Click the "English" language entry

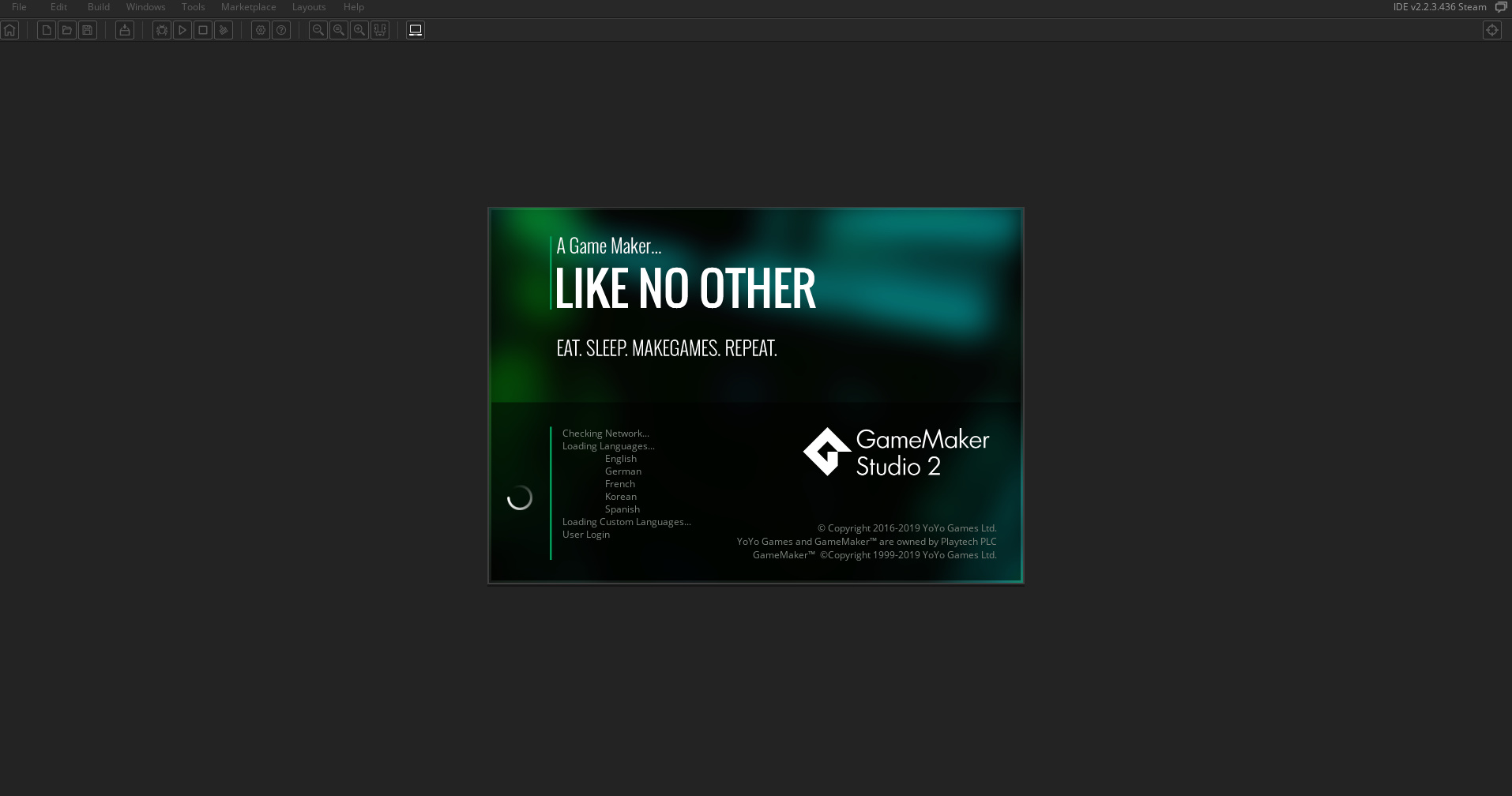(x=621, y=459)
